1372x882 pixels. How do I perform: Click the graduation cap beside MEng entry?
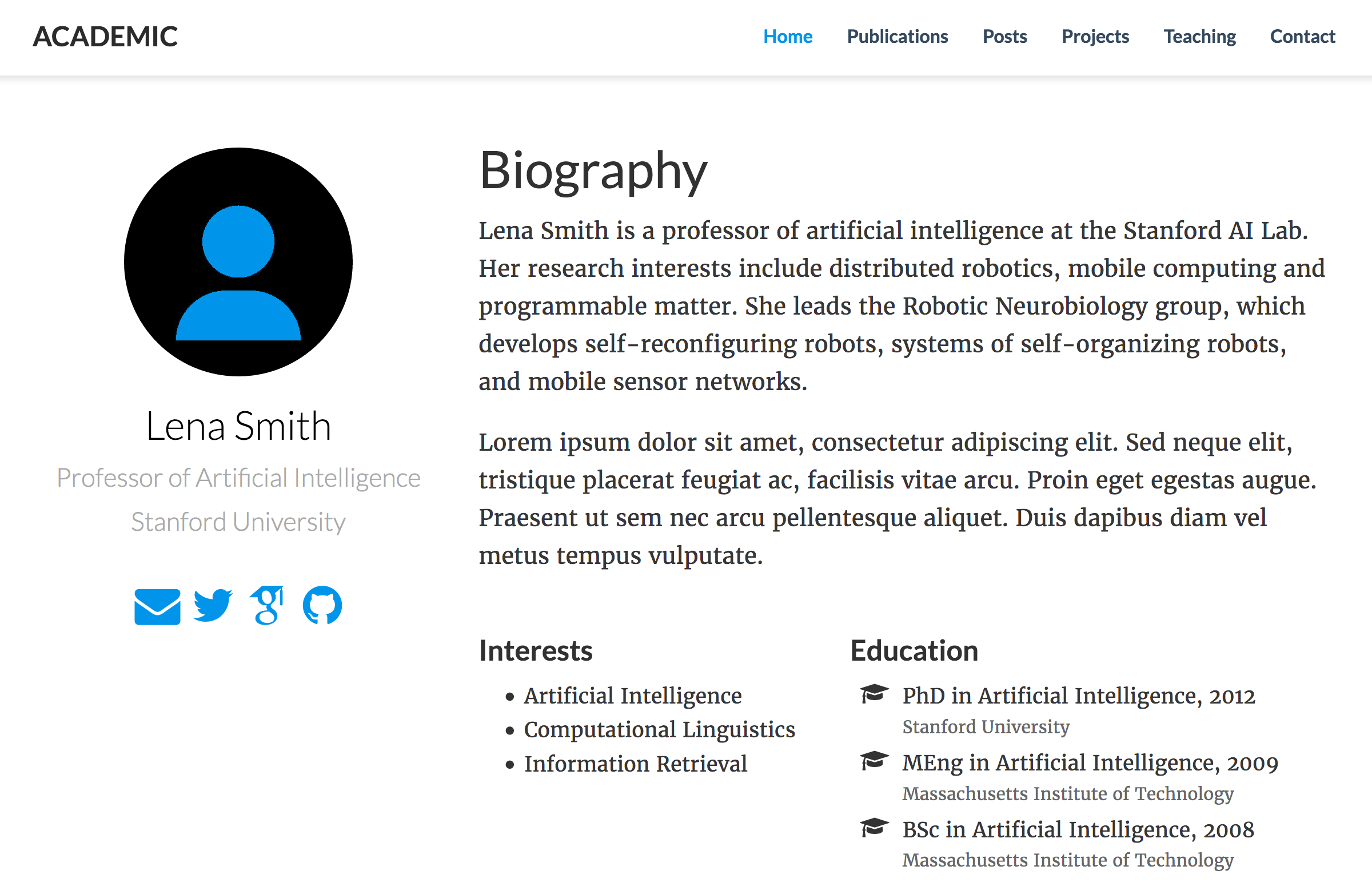click(874, 761)
